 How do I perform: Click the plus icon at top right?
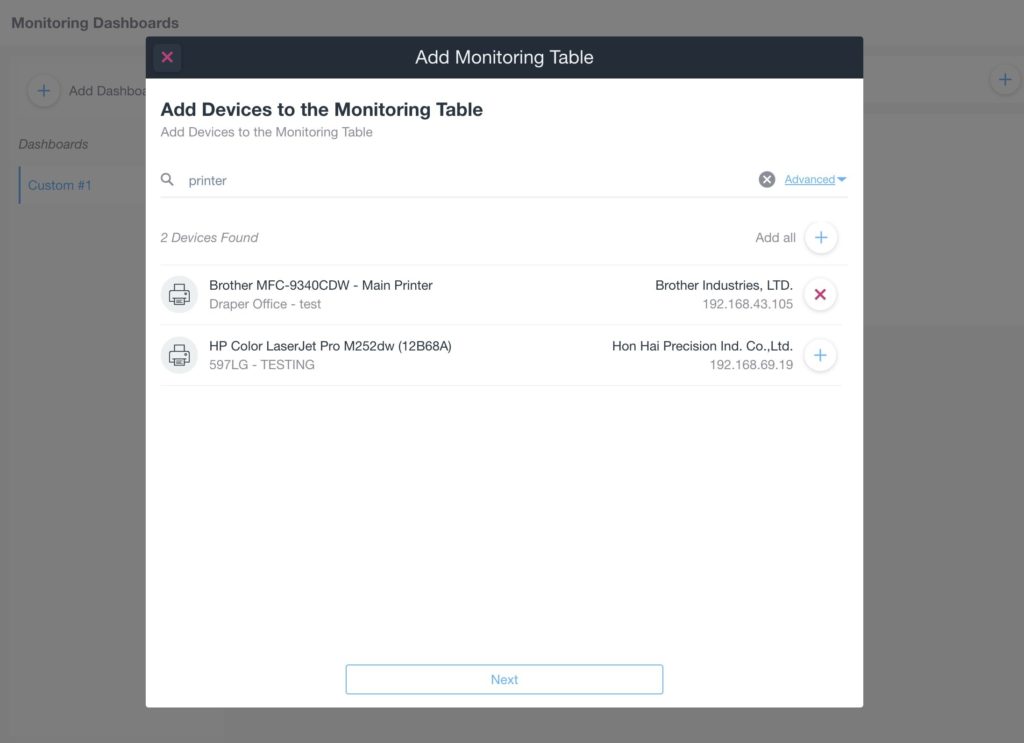[1005, 80]
